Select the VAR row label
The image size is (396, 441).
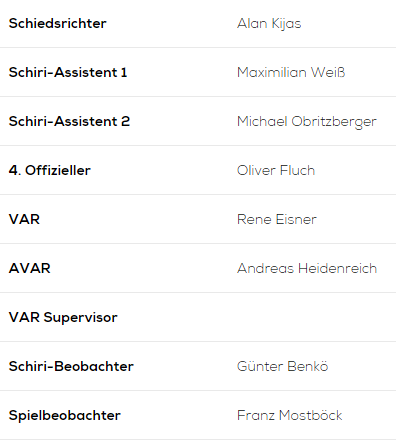(24, 219)
